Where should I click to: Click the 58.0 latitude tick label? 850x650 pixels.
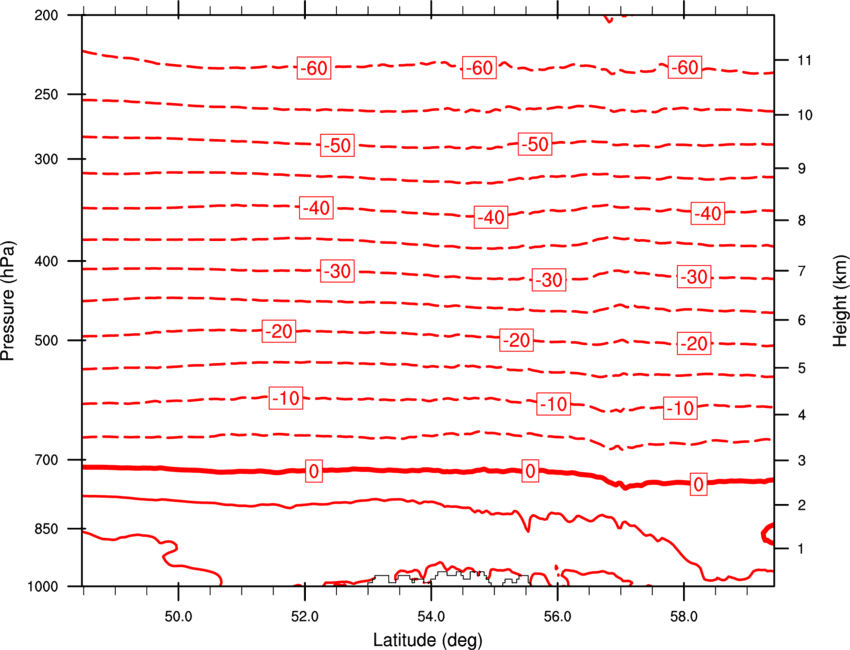[684, 616]
